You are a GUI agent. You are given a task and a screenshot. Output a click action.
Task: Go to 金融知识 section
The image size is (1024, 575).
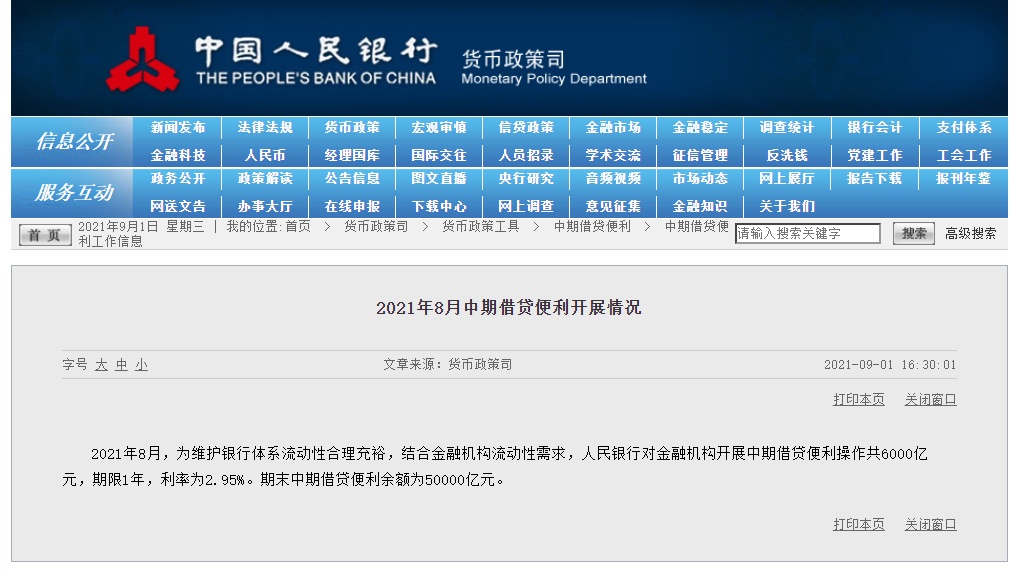tap(700, 206)
